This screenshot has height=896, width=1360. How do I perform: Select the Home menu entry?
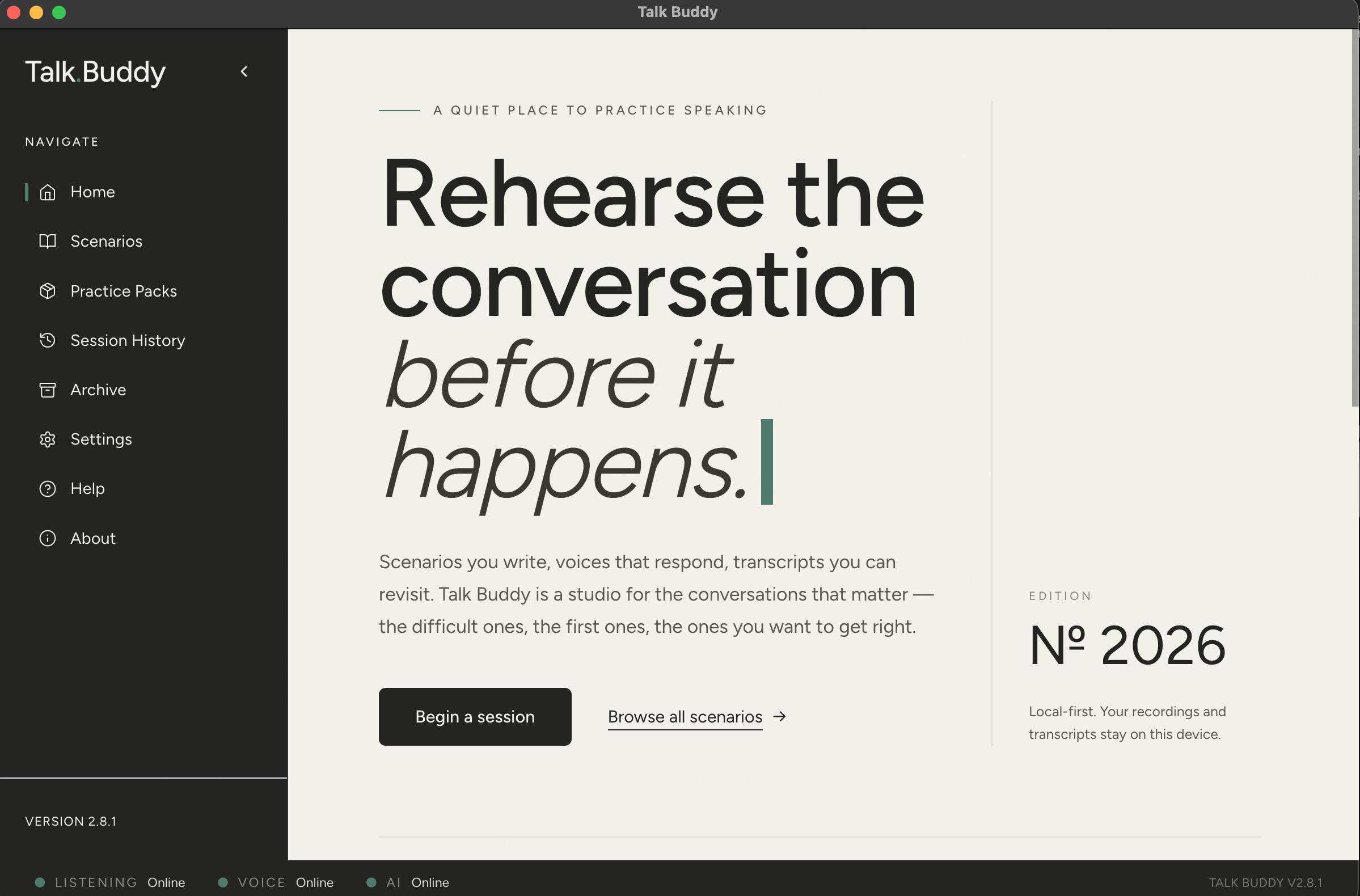92,192
